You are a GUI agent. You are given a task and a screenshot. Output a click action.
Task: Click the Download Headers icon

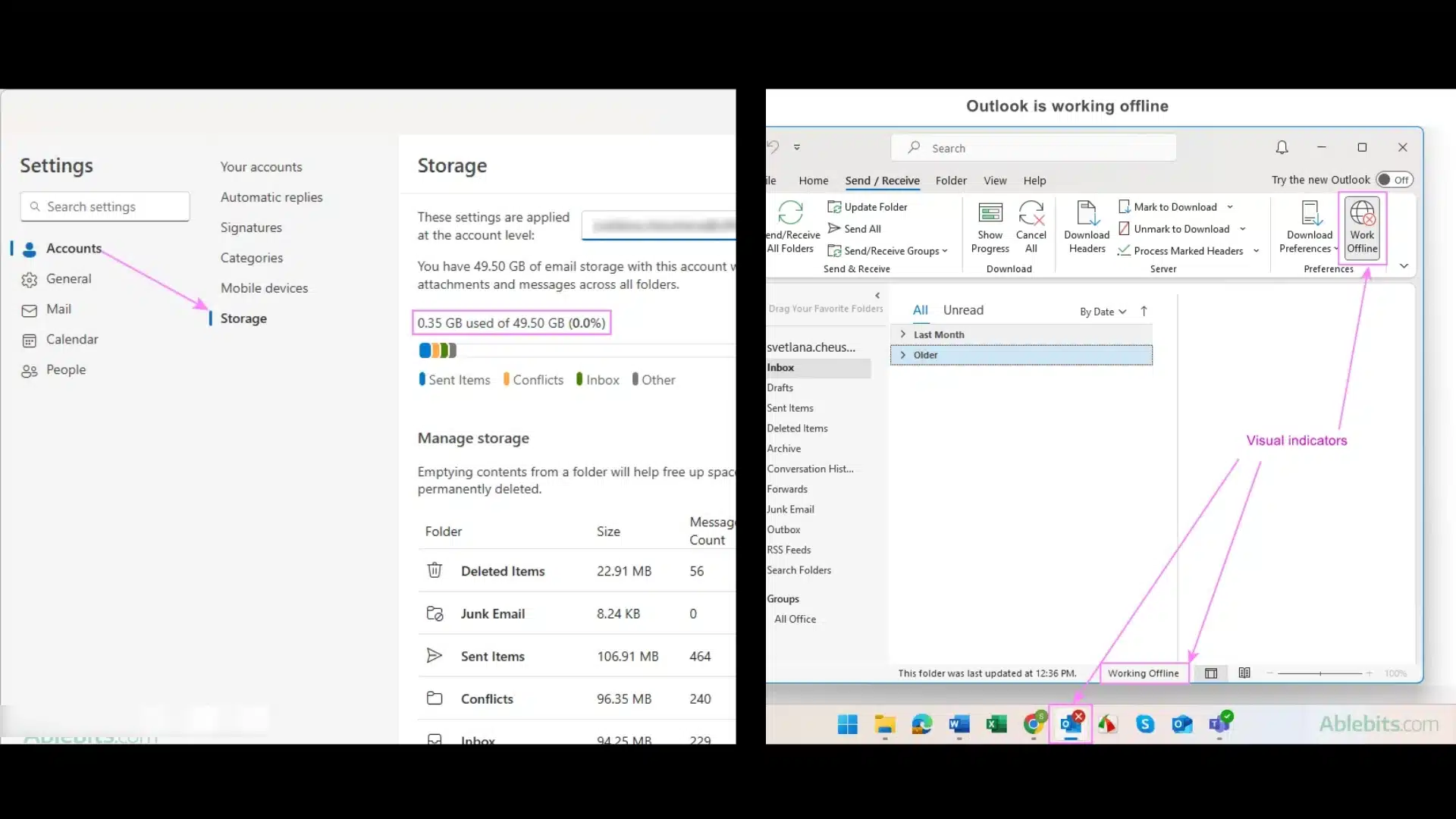point(1087,212)
